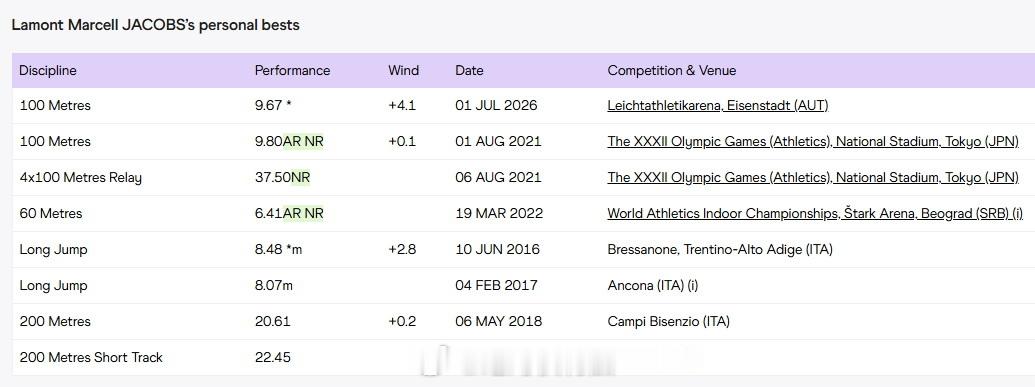The height and width of the screenshot is (387, 1035).
Task: Open the Leichtathletikarena, Eisenstadt (AUT) link
Action: point(718,106)
